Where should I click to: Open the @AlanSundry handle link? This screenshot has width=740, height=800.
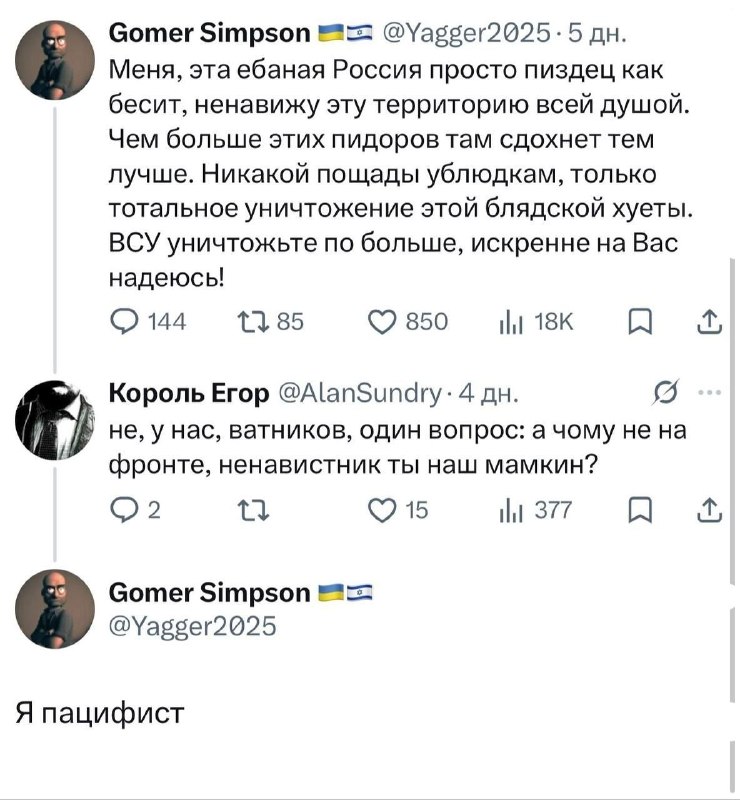[361, 393]
